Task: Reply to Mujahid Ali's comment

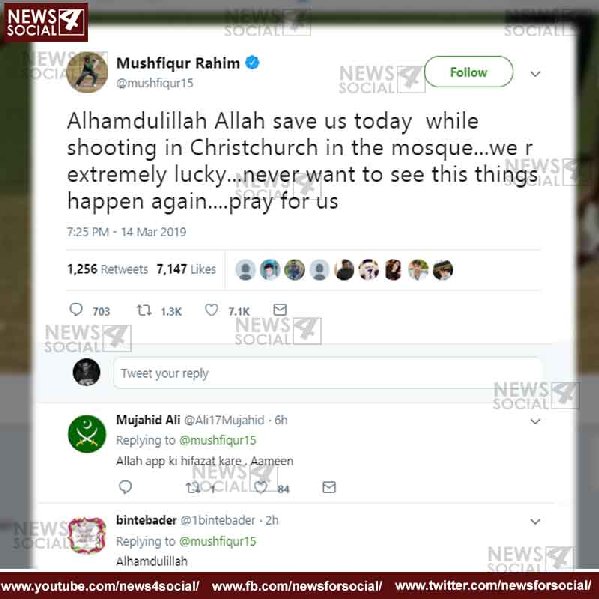Action: click(x=125, y=487)
